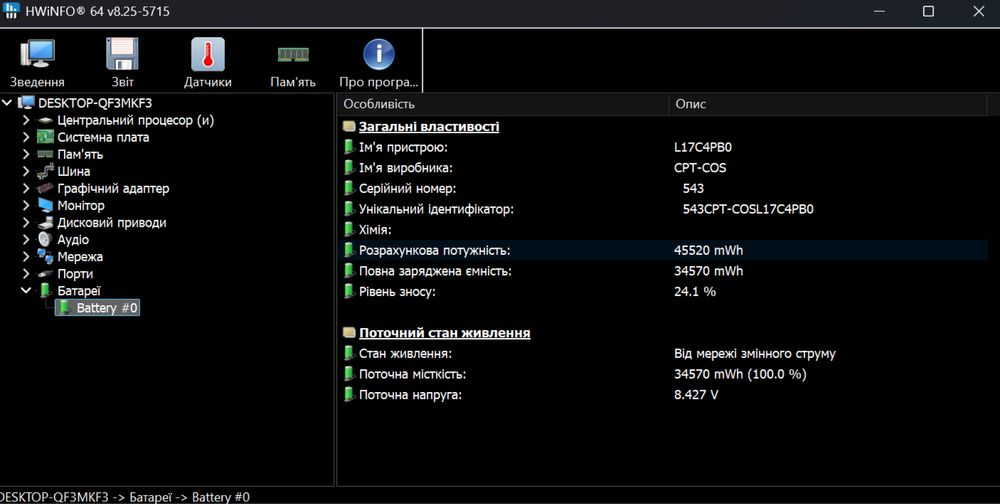
Task: Click the status bar path to Battery #0
Action: 124,497
